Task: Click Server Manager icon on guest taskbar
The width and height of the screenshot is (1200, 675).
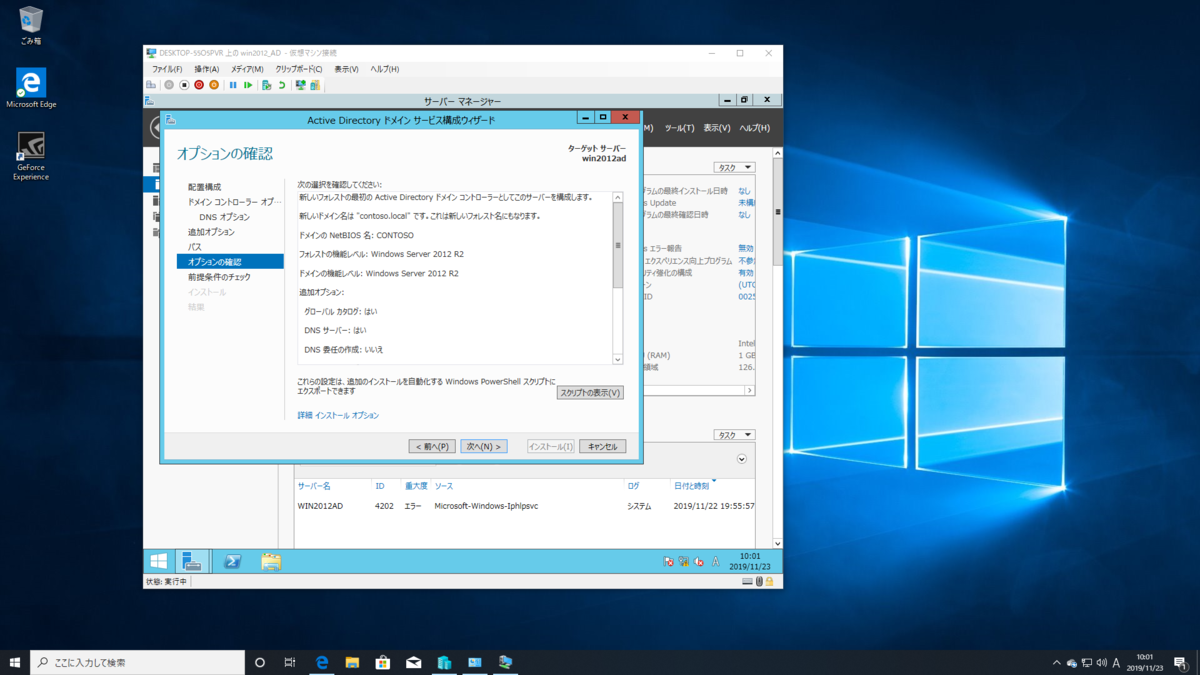Action: [192, 561]
